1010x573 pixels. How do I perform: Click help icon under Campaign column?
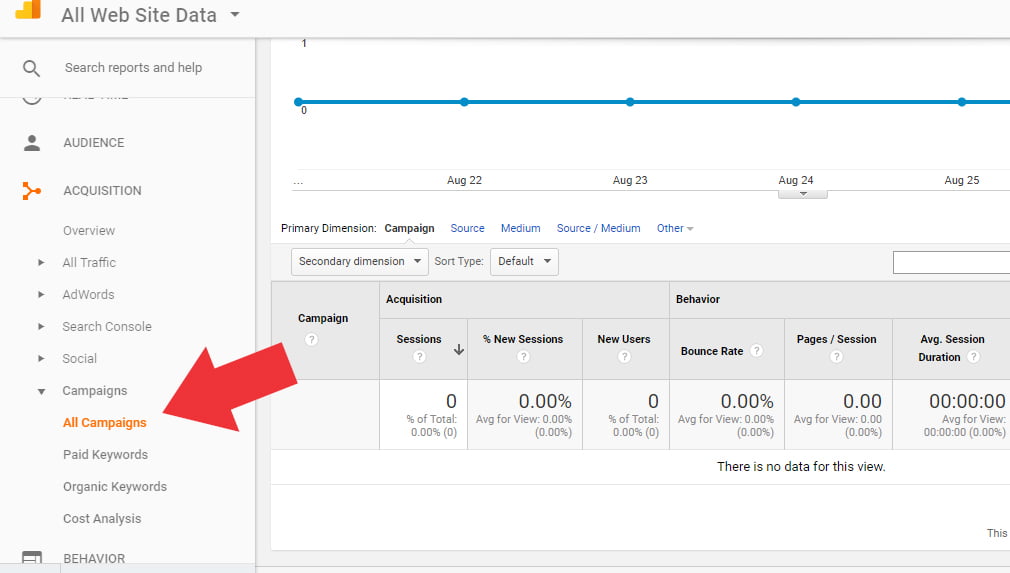tap(311, 340)
